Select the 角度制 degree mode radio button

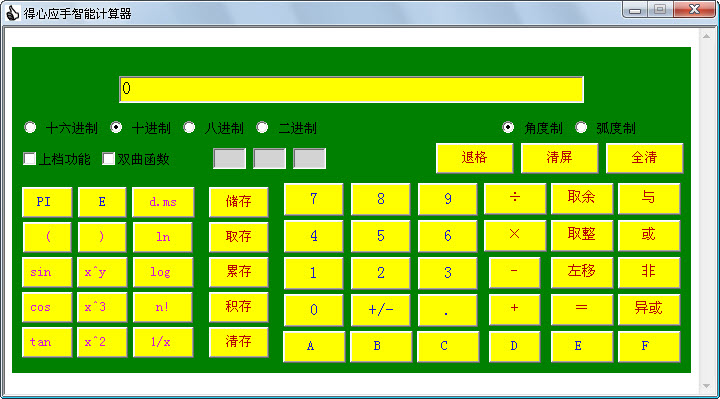(x=508, y=128)
